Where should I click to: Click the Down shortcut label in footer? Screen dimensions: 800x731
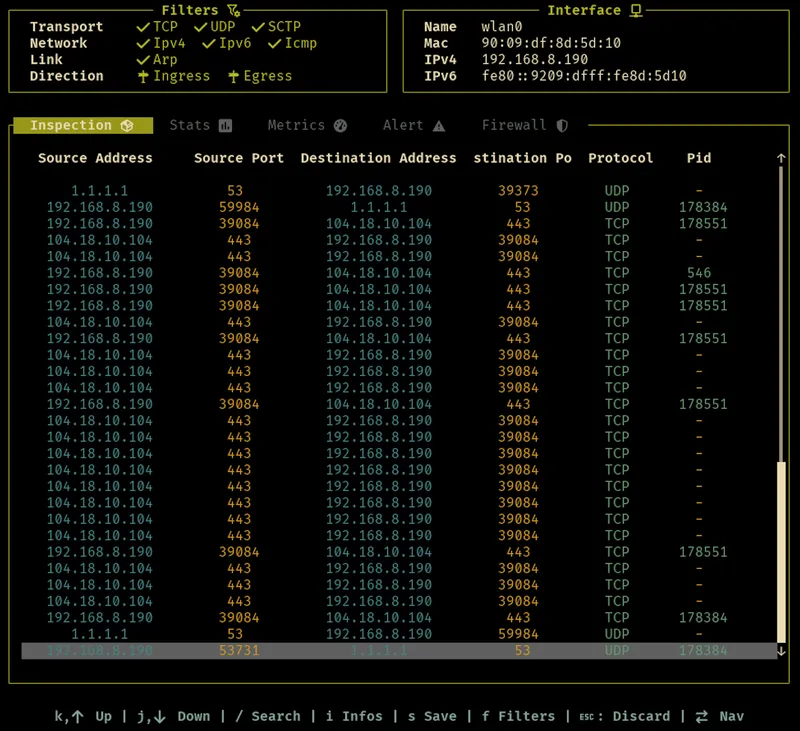coord(194,716)
